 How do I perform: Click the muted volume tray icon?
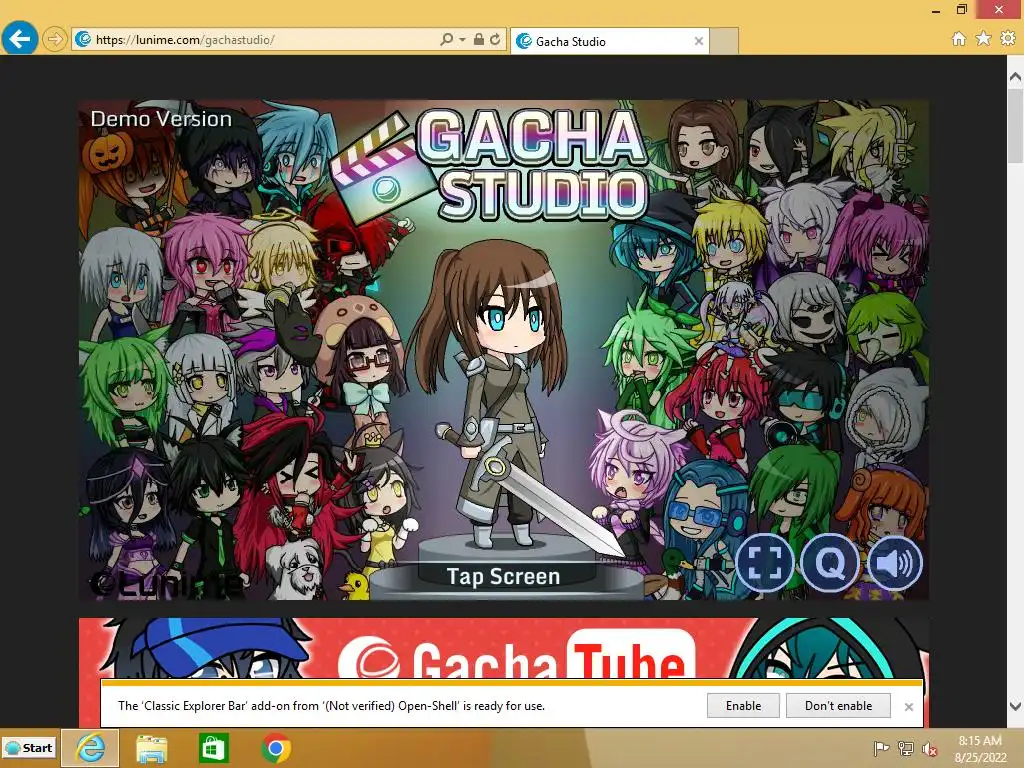pyautogui.click(x=929, y=748)
